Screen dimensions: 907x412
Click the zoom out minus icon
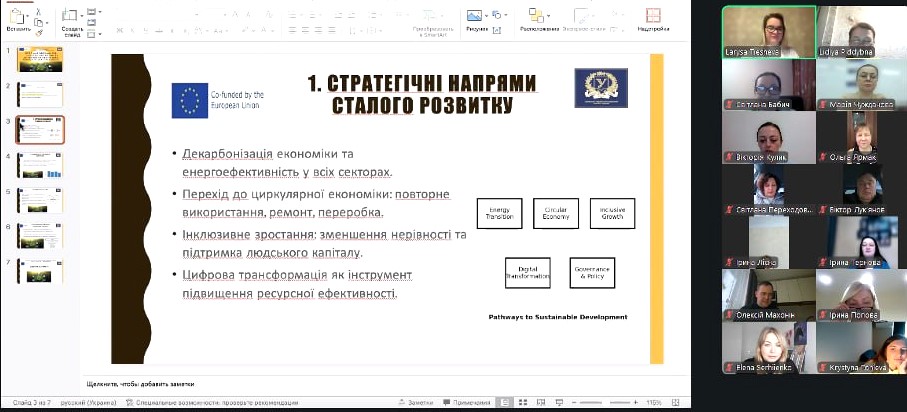(575, 403)
